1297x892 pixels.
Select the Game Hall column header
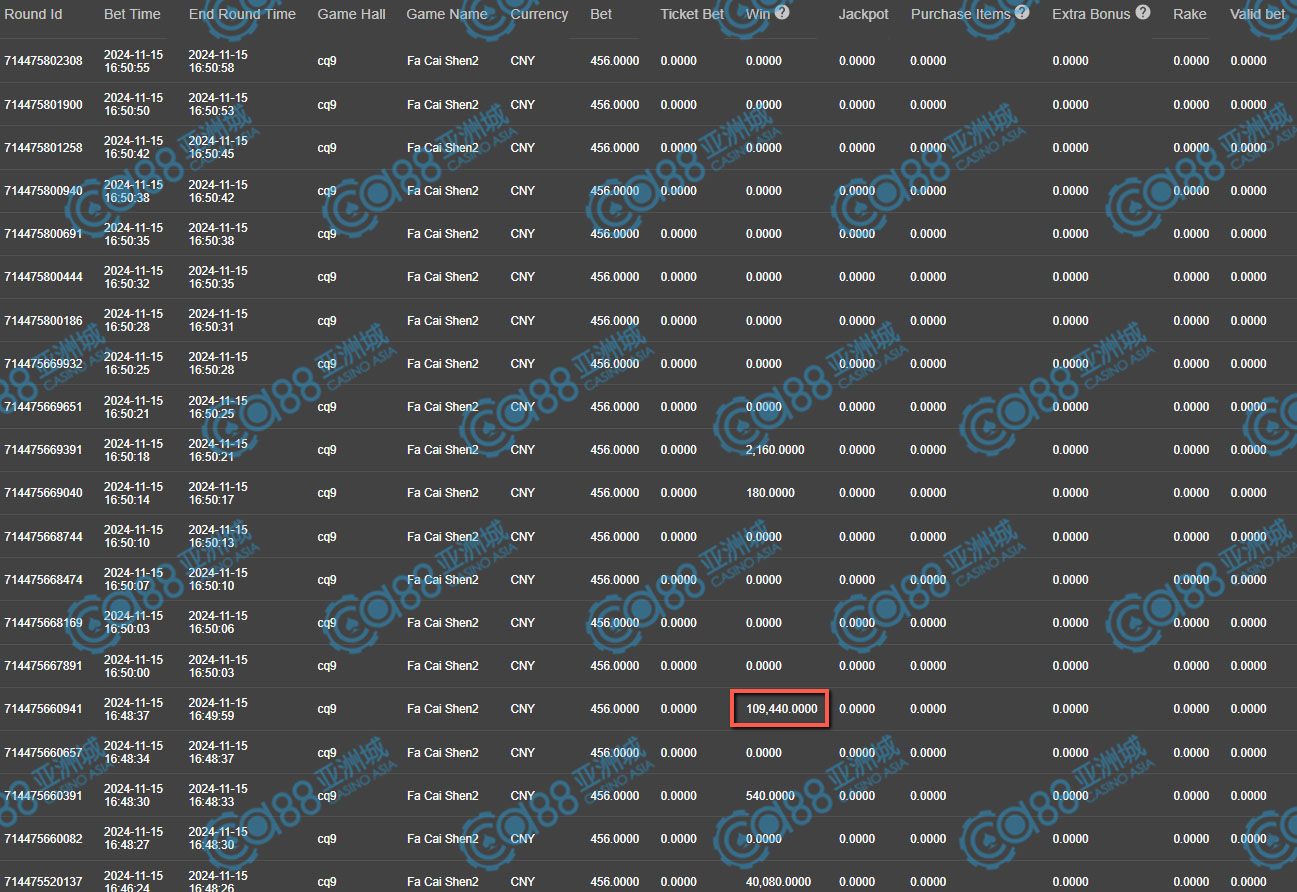click(351, 14)
